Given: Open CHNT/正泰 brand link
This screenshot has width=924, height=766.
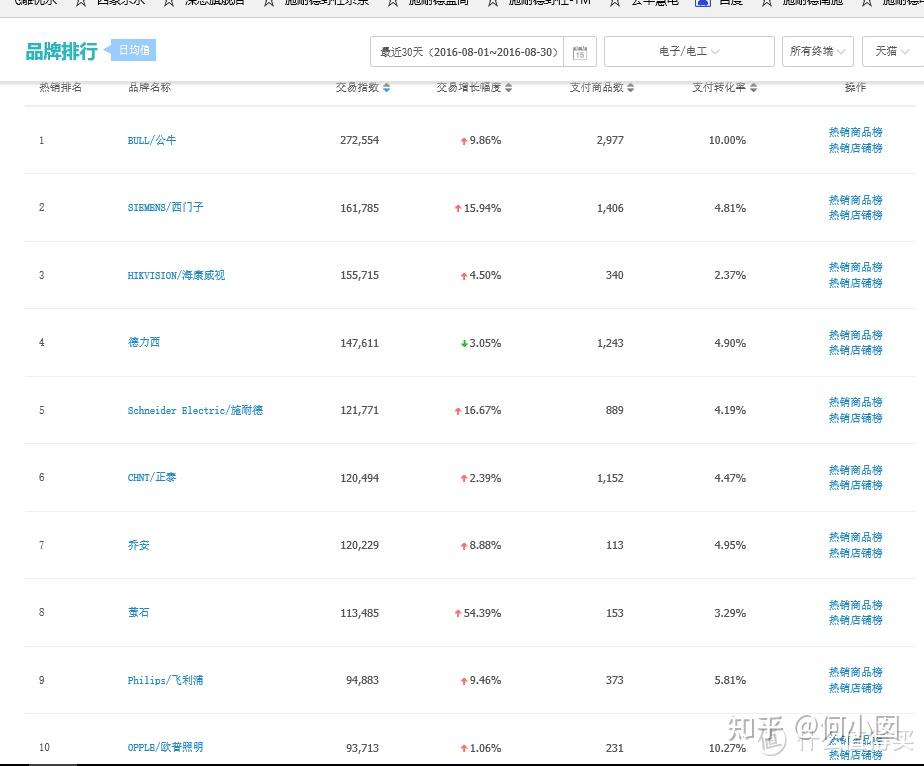Looking at the screenshot, I should click(x=151, y=477).
